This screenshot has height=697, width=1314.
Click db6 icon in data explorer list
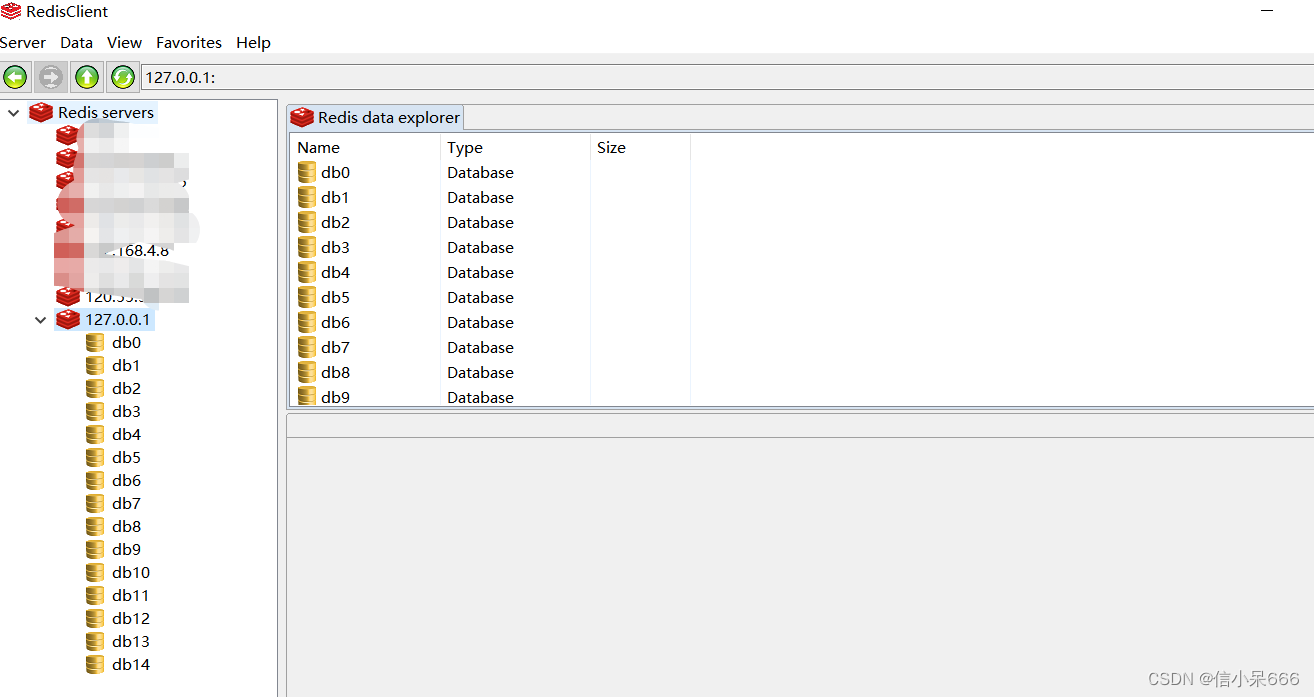click(x=307, y=323)
